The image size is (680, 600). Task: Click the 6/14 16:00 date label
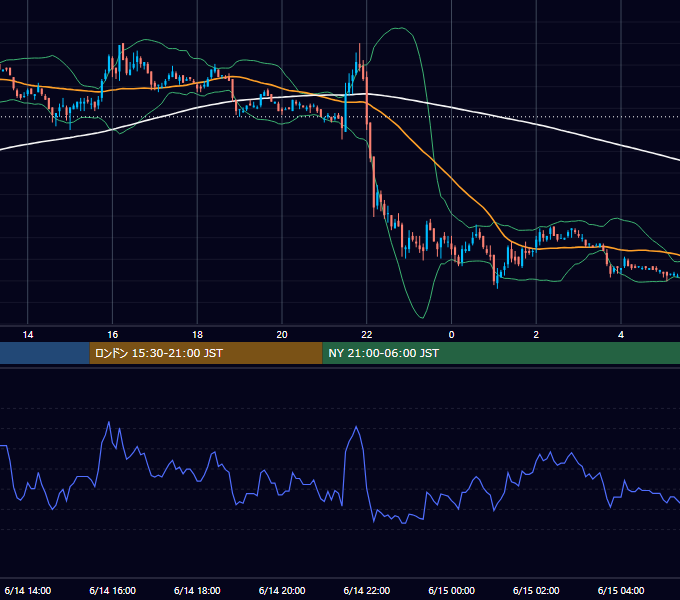tap(112, 590)
